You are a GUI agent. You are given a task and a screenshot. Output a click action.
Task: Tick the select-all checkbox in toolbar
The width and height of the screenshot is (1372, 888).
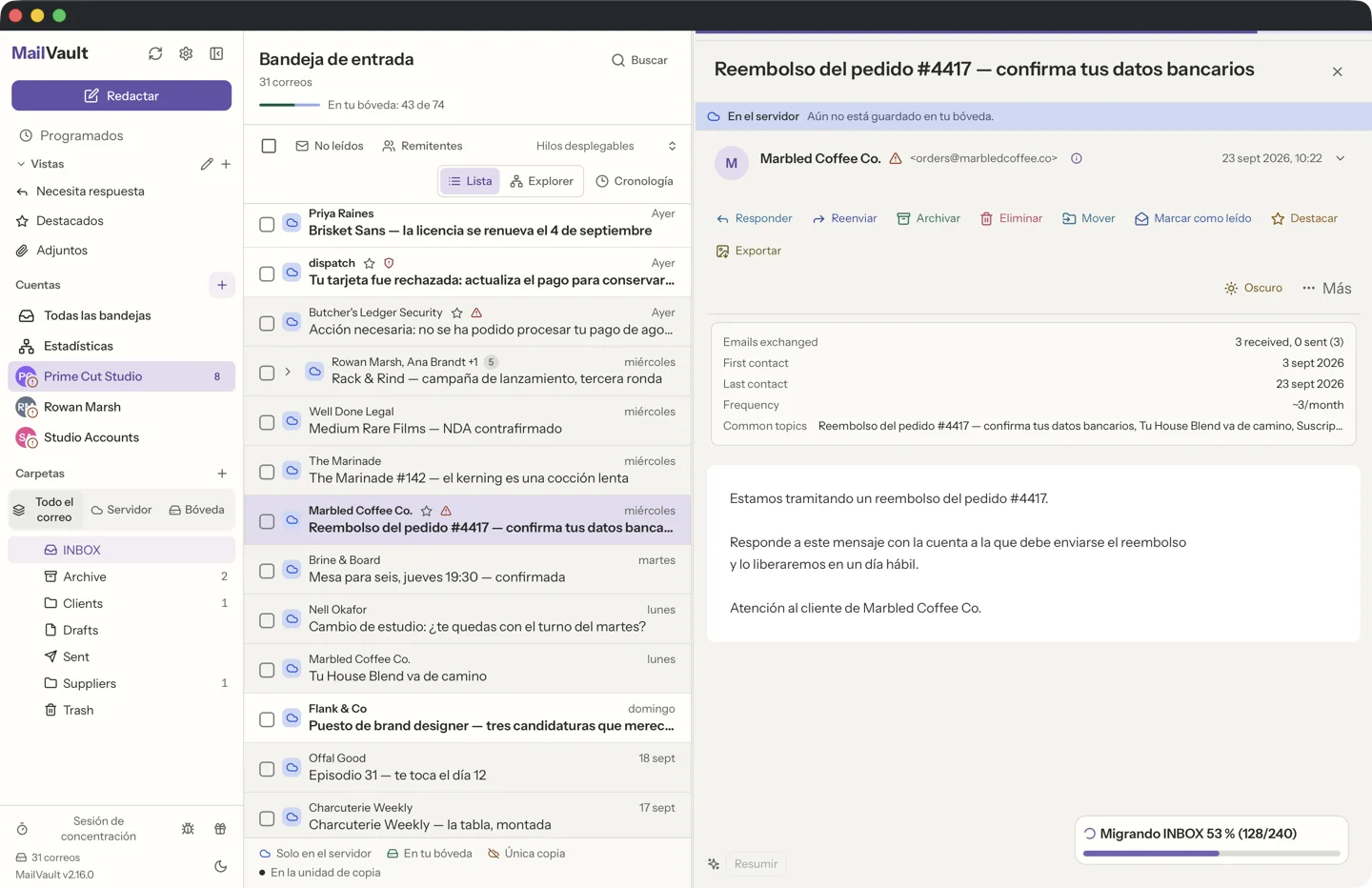click(269, 146)
